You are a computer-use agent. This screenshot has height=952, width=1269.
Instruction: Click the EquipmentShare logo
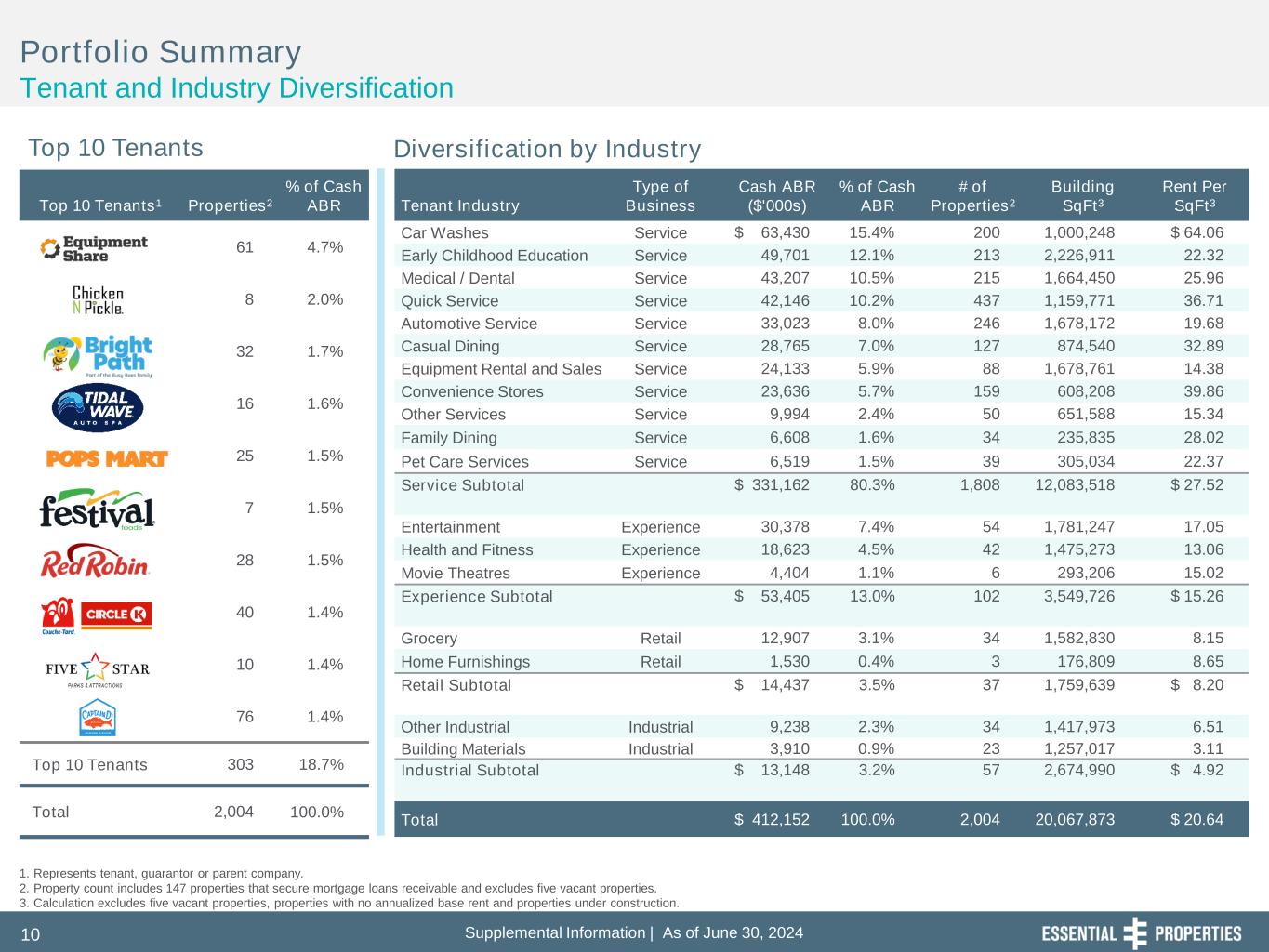tap(94, 248)
